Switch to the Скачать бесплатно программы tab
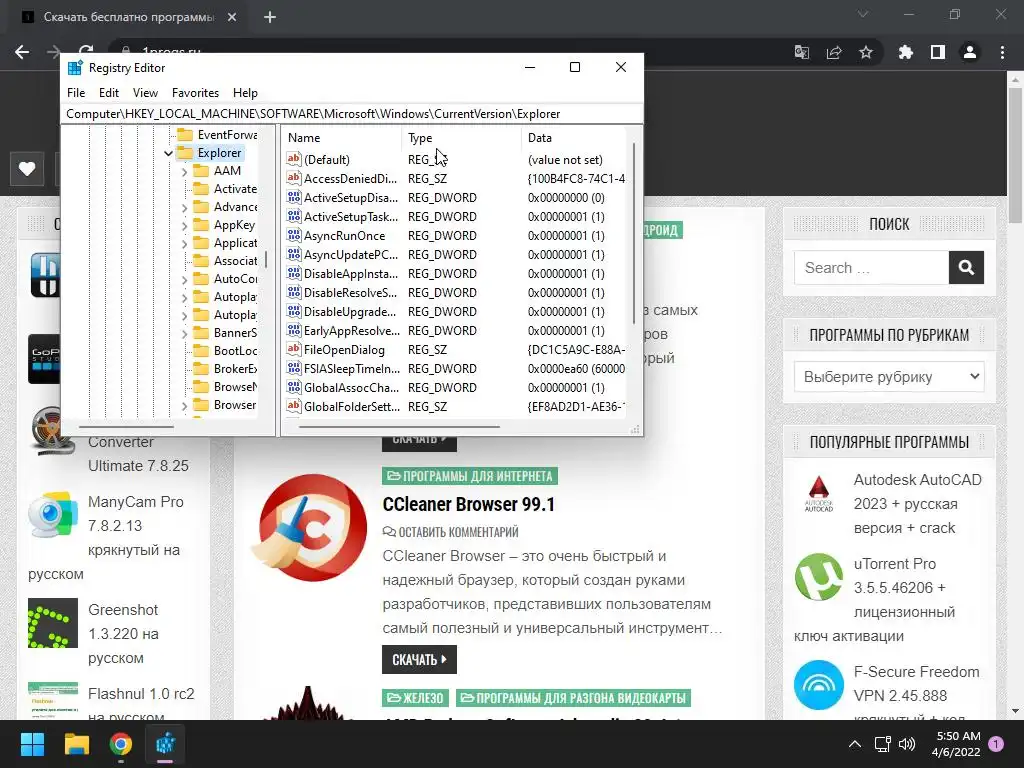 point(129,17)
